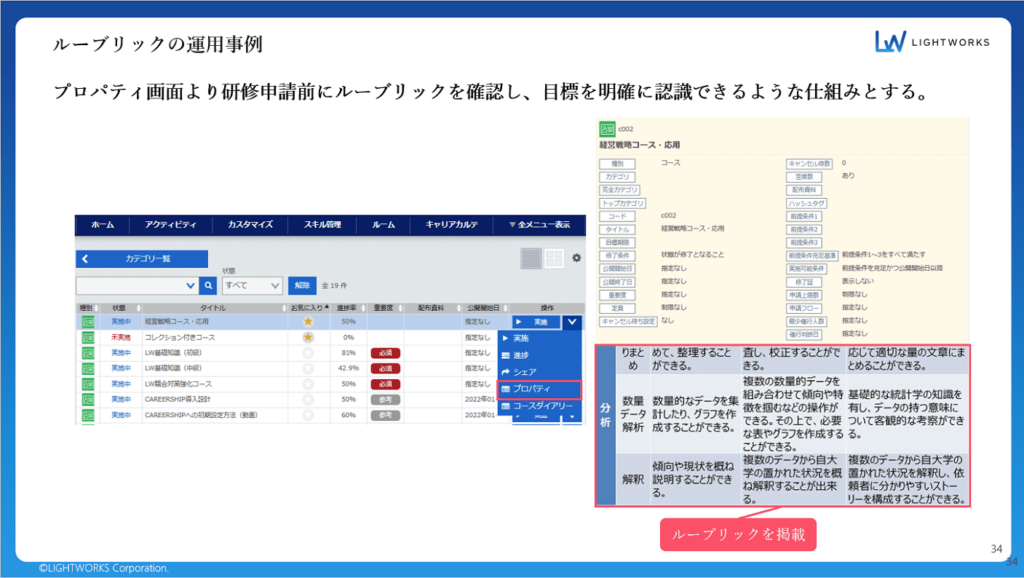Screen dimensions: 1024x578
Task: Expand 全メニュー表示 in the navigation bar
Action: pyautogui.click(x=539, y=225)
